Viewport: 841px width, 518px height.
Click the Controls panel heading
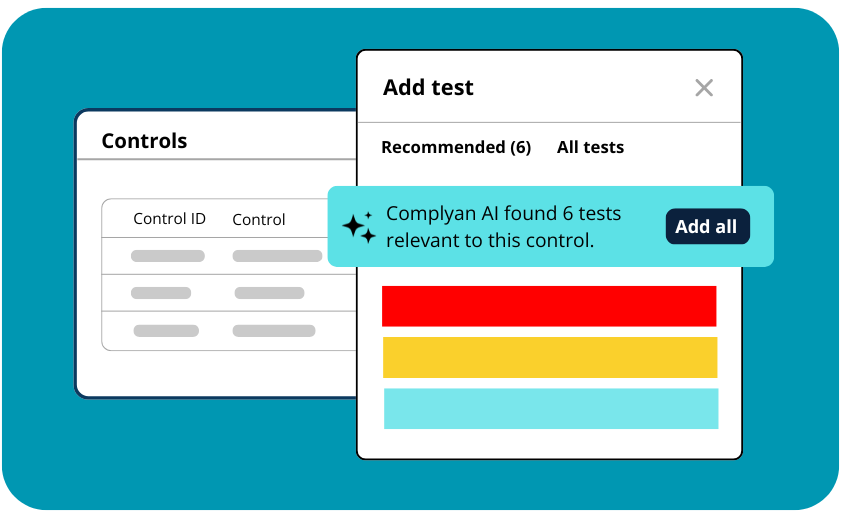(x=144, y=141)
